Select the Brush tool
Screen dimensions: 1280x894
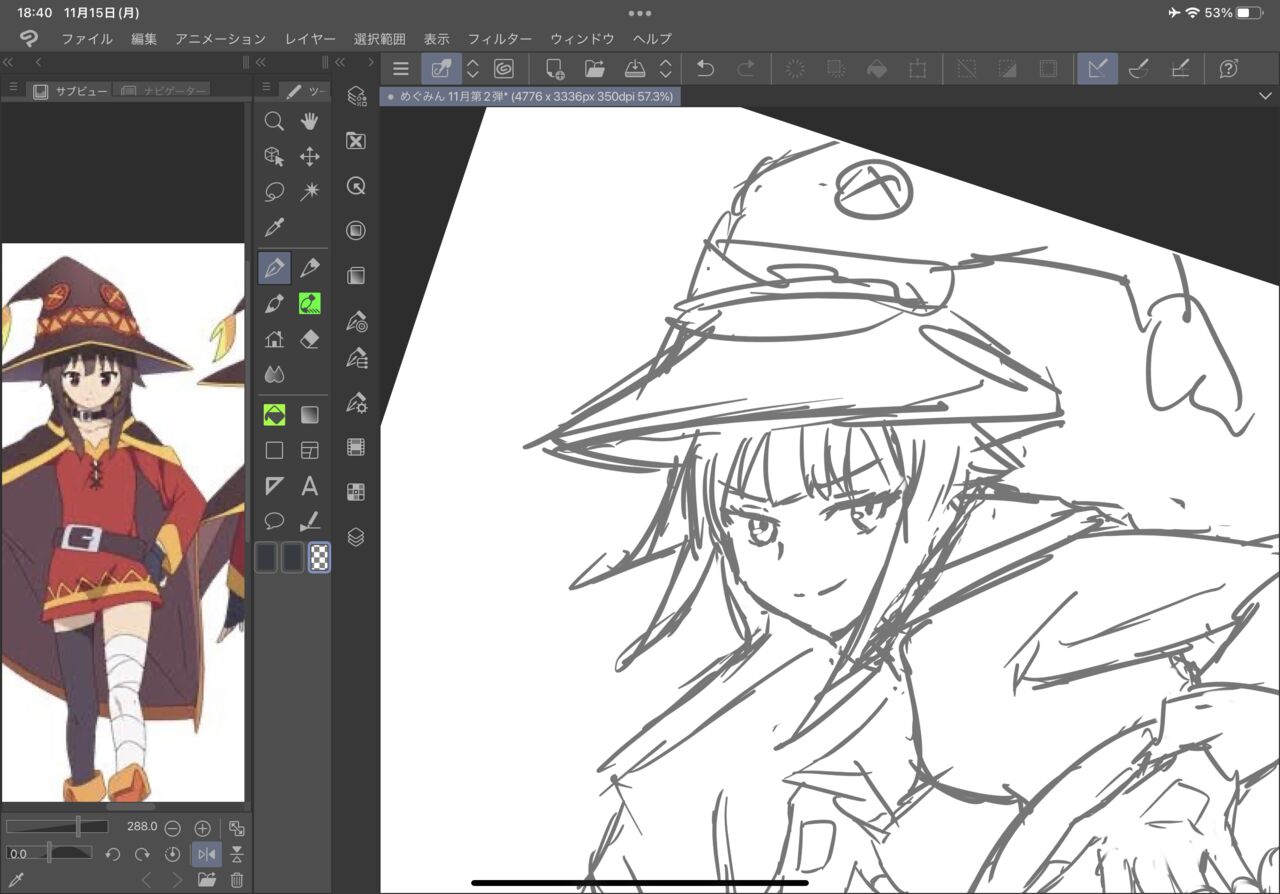point(274,303)
